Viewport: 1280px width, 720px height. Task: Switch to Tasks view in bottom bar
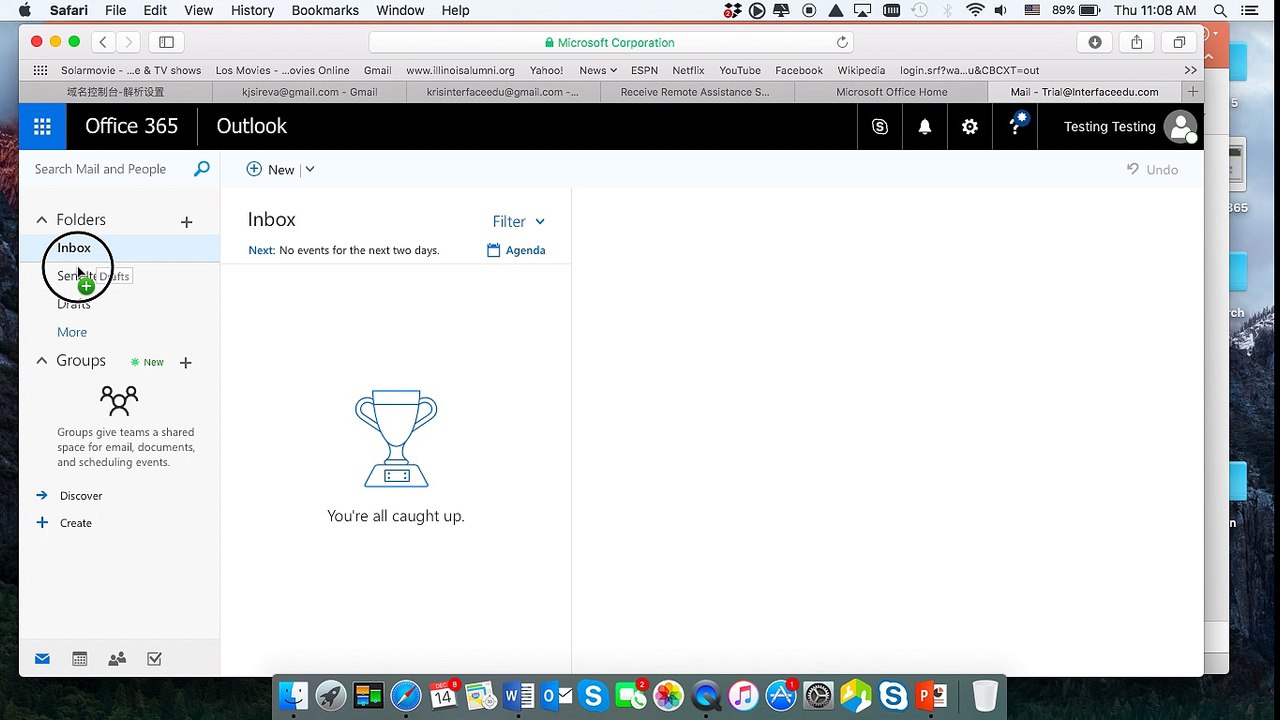154,659
